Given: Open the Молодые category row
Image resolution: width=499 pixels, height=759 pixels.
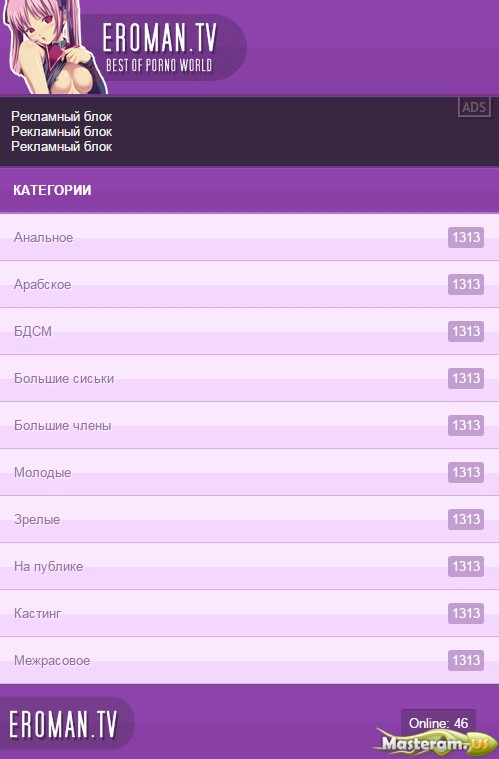Looking at the screenshot, I should click(249, 472).
